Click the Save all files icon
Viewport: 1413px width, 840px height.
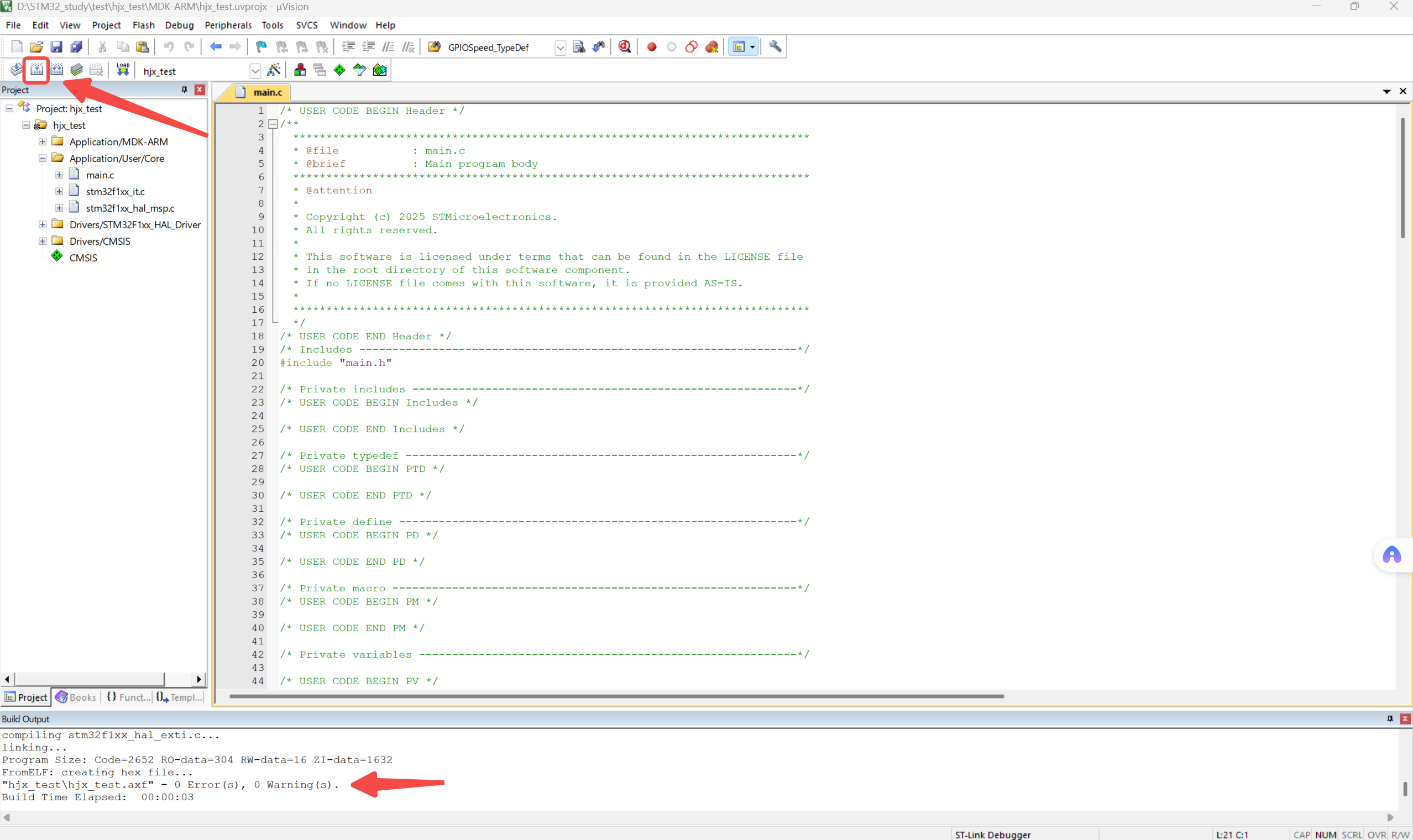[x=76, y=47]
